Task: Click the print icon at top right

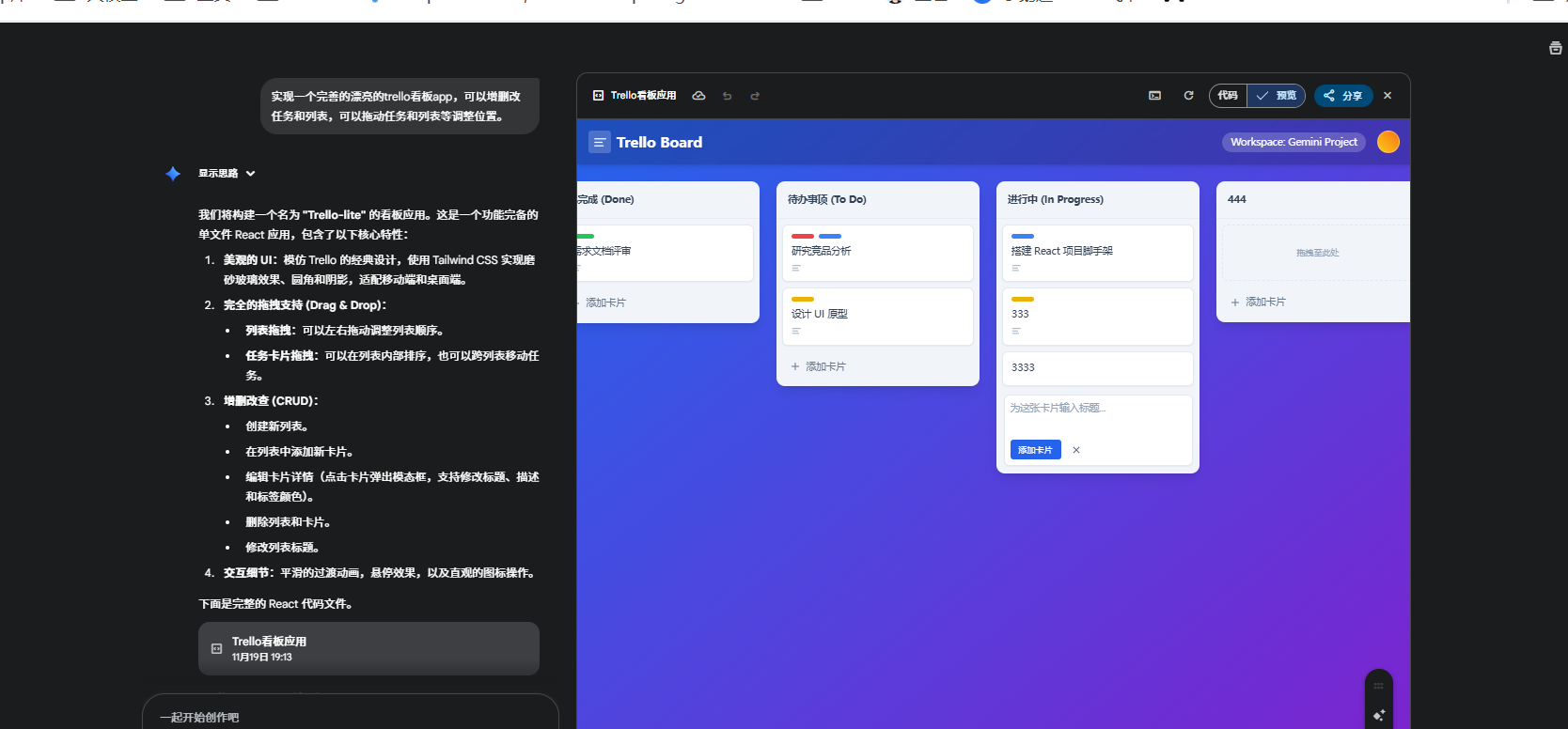Action: click(1556, 48)
